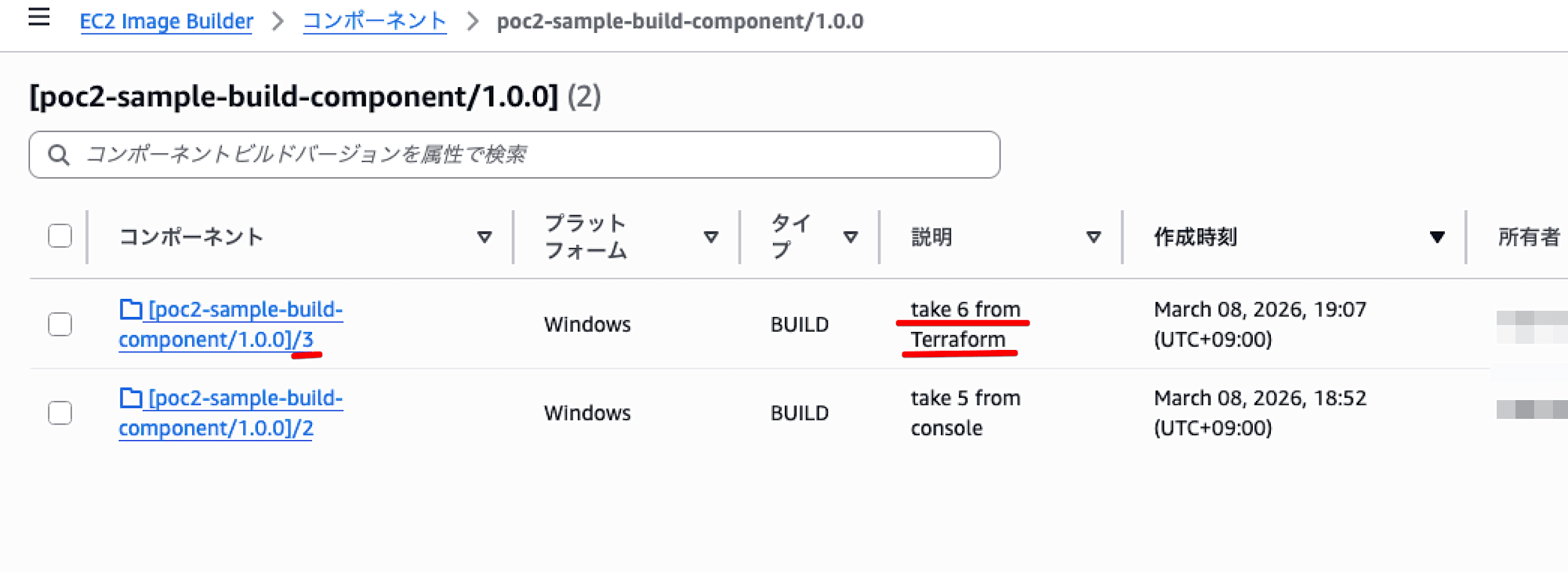Open the 説明 column filter dropdown
The image size is (1568, 572).
[x=1094, y=235]
